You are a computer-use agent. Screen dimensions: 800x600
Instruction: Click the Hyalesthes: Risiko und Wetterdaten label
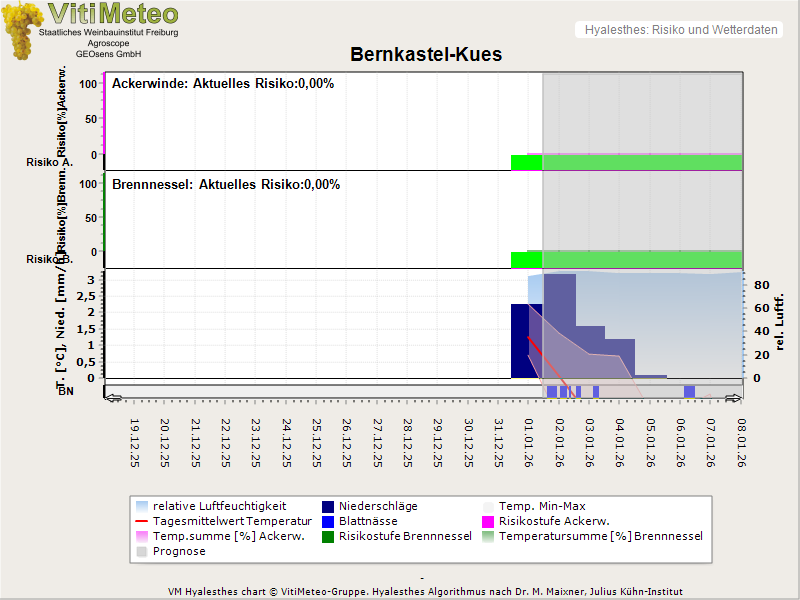click(x=680, y=30)
